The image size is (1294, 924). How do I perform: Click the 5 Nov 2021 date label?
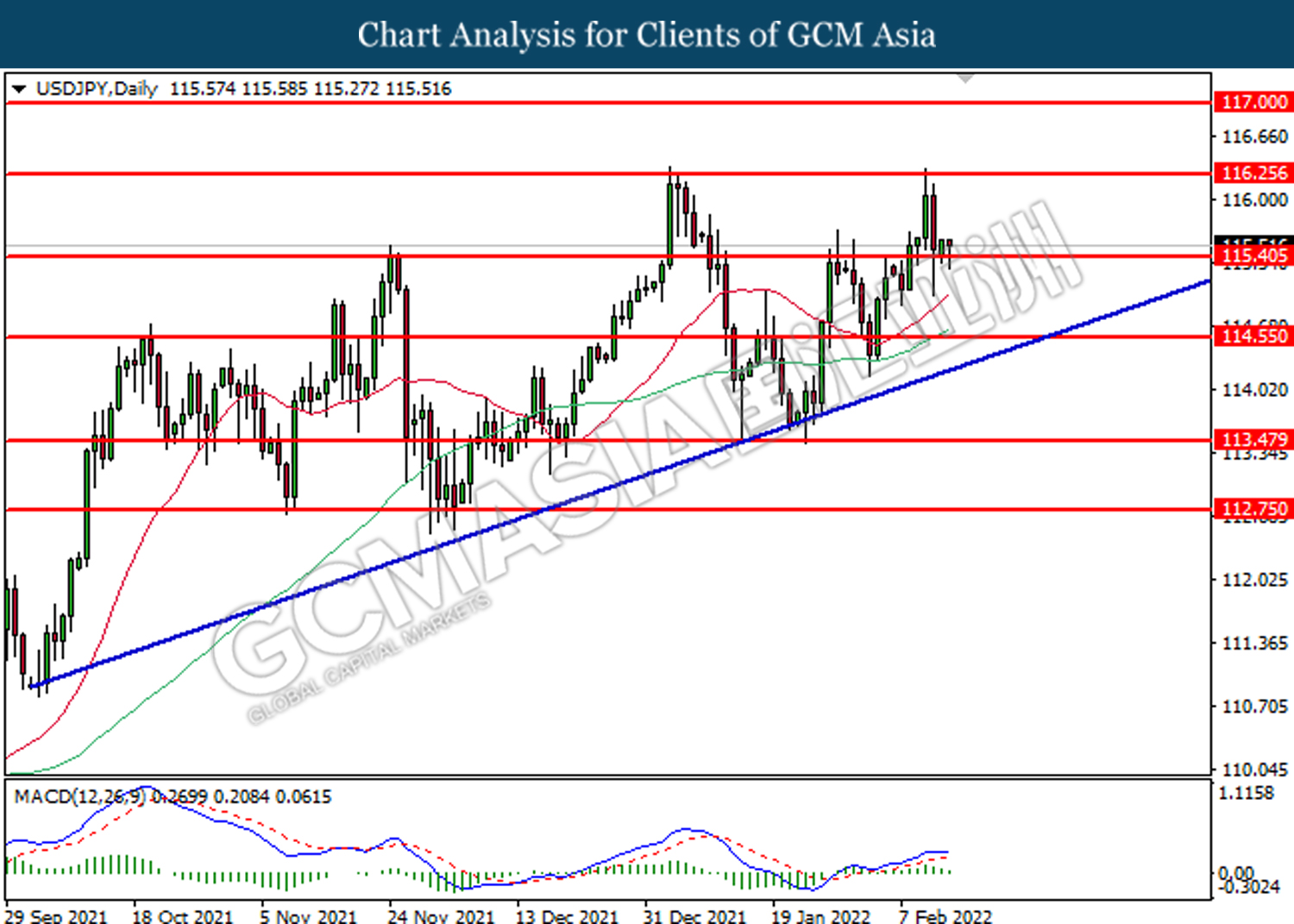[308, 915]
